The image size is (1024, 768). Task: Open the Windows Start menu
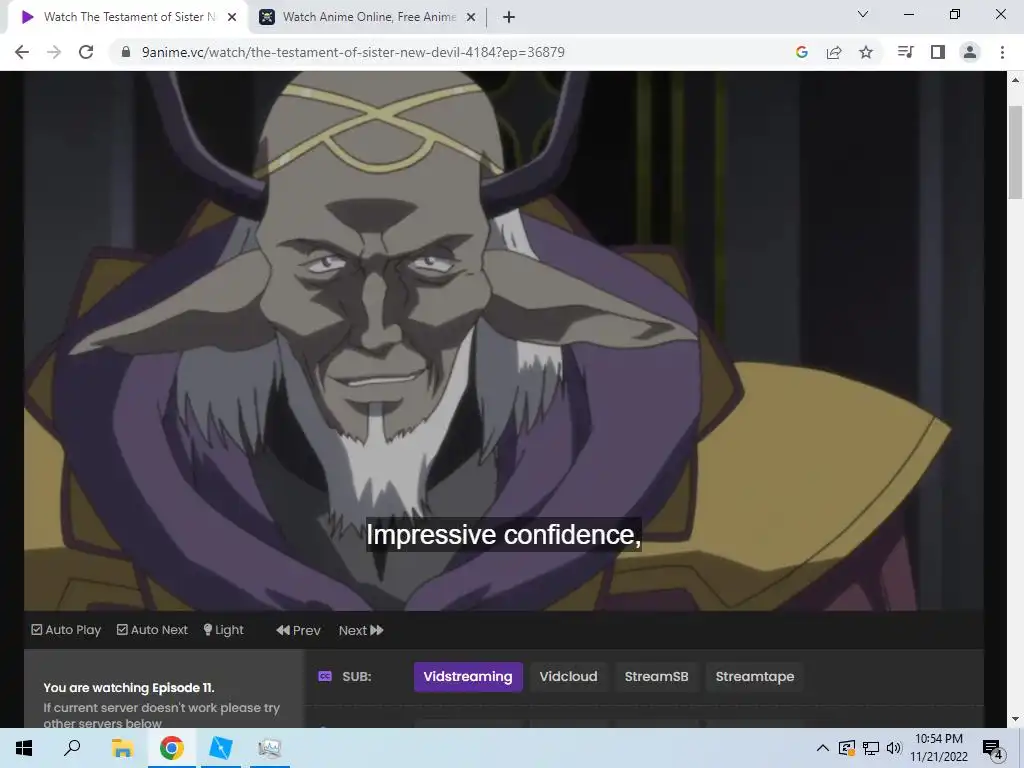click(24, 748)
